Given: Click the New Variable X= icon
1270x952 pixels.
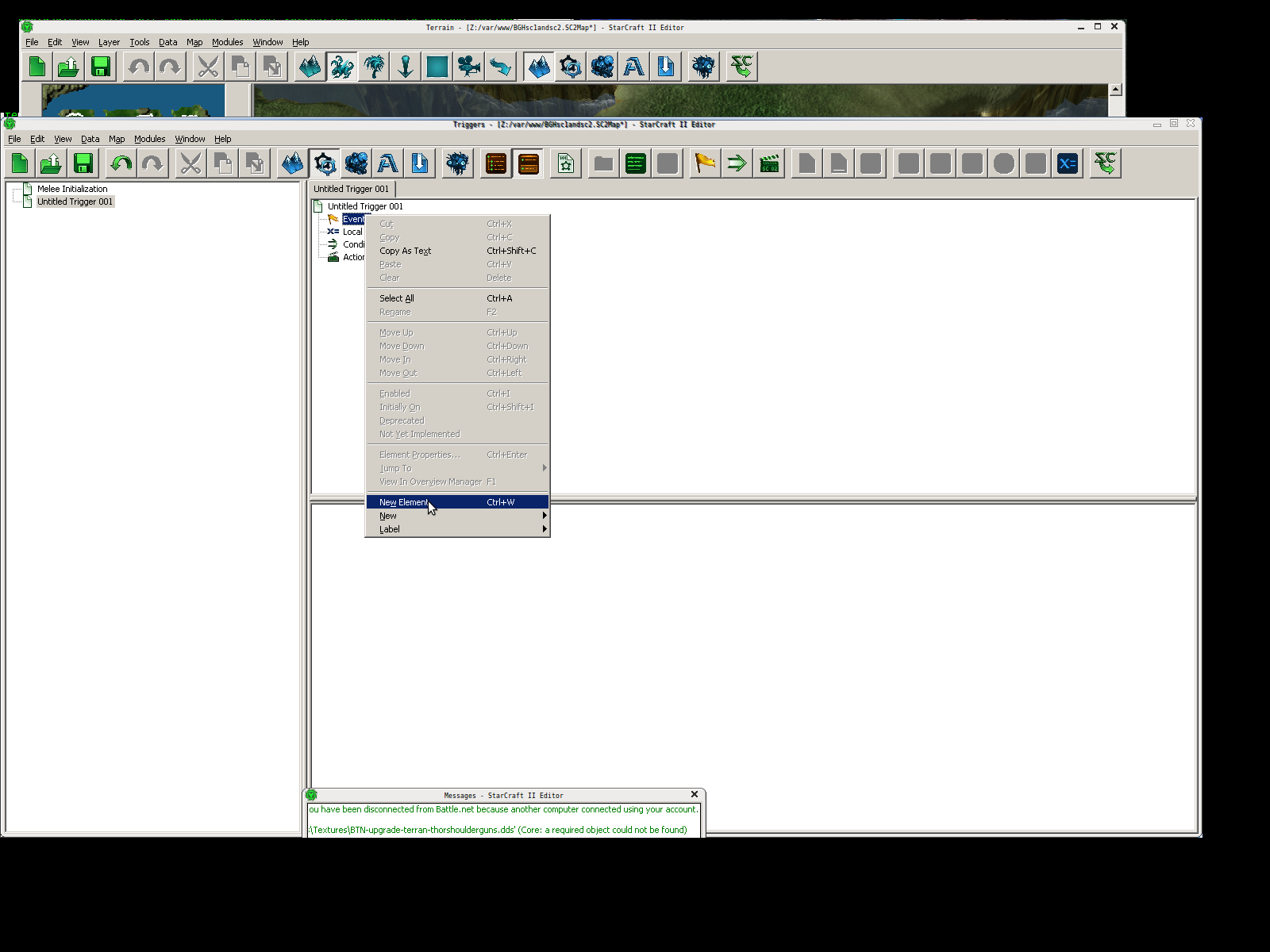Looking at the screenshot, I should point(1068,163).
